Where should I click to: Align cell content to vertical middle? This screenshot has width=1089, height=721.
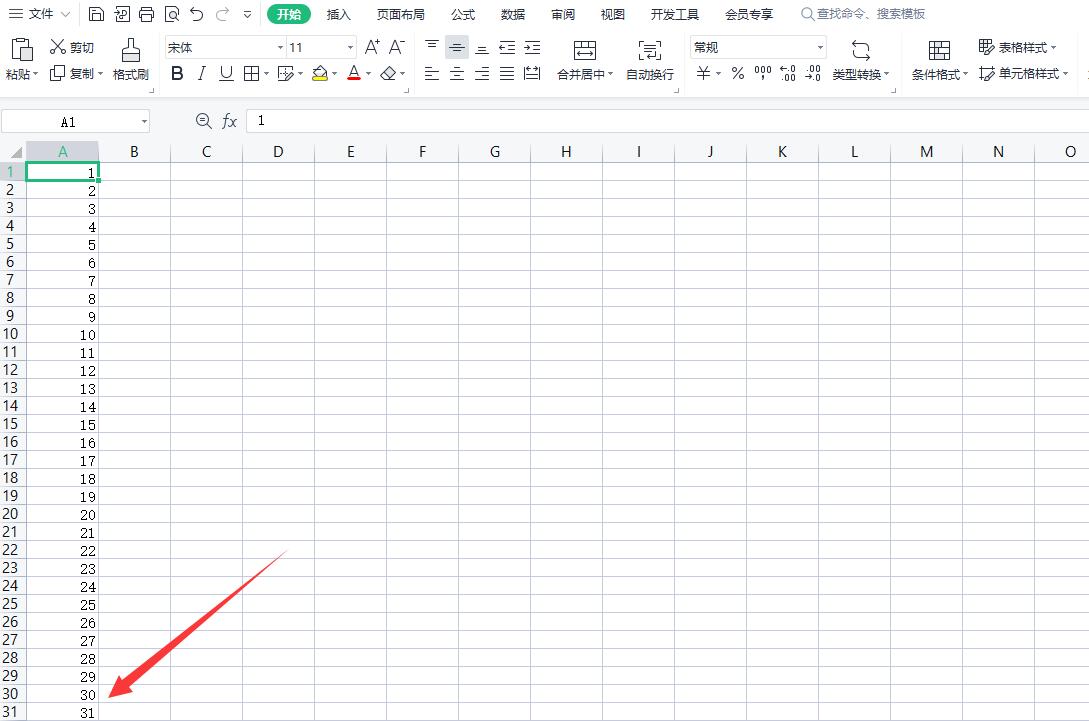click(x=456, y=47)
